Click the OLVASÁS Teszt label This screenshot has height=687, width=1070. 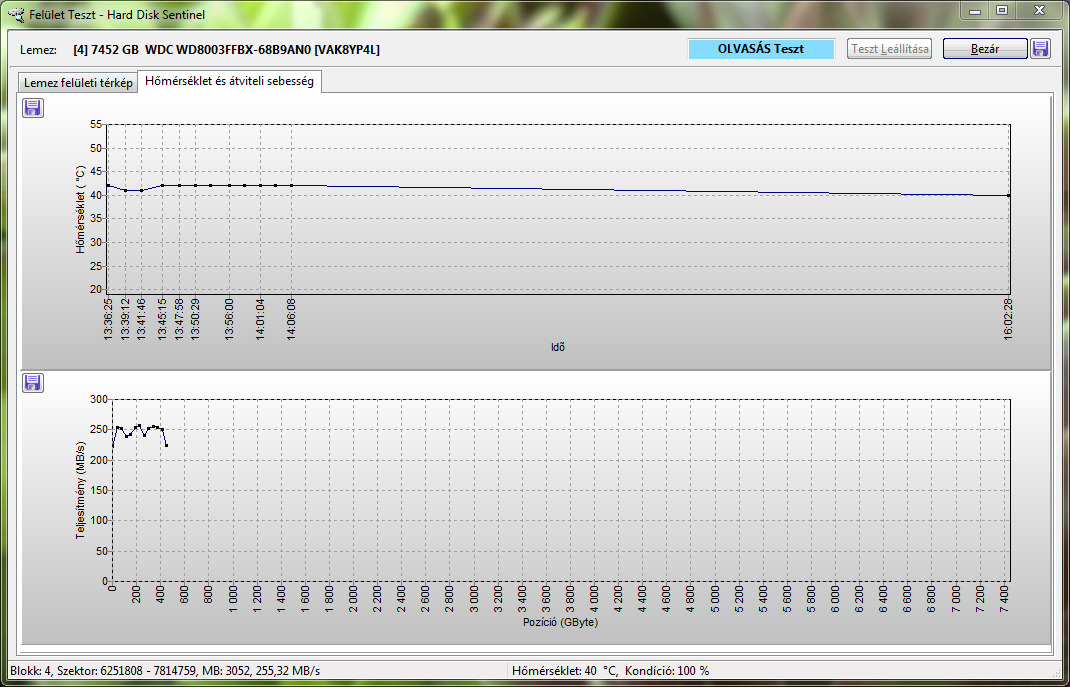tap(761, 49)
